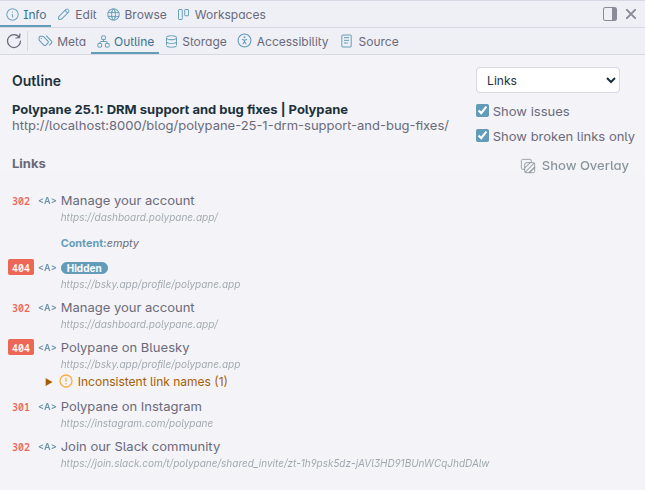Viewport: 645px width, 490px height.
Task: Open the Accessibility sub-tab
Action: tap(283, 42)
